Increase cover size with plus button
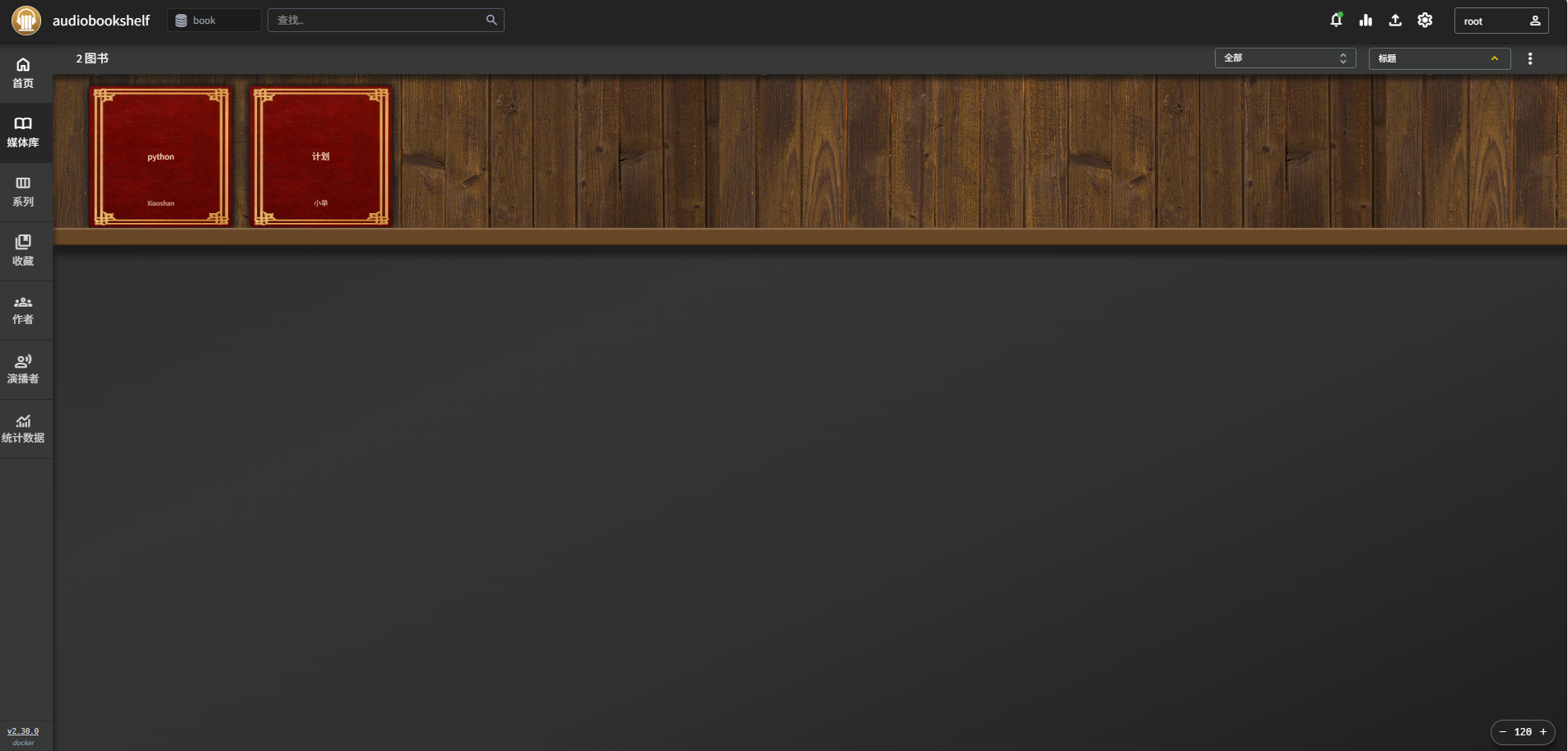The height and width of the screenshot is (751, 1568). 1543,732
